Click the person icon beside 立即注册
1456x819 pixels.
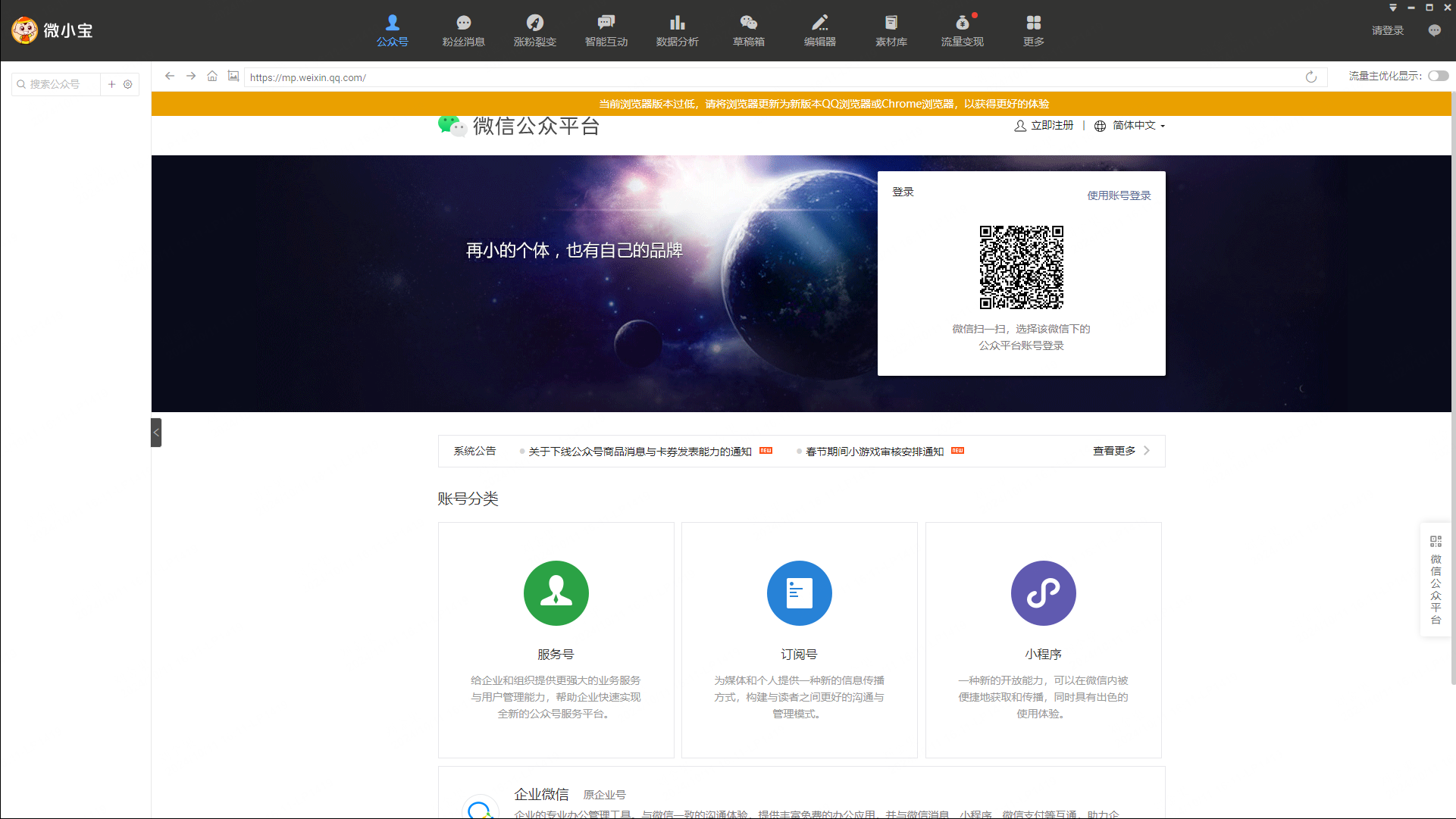pos(1020,126)
